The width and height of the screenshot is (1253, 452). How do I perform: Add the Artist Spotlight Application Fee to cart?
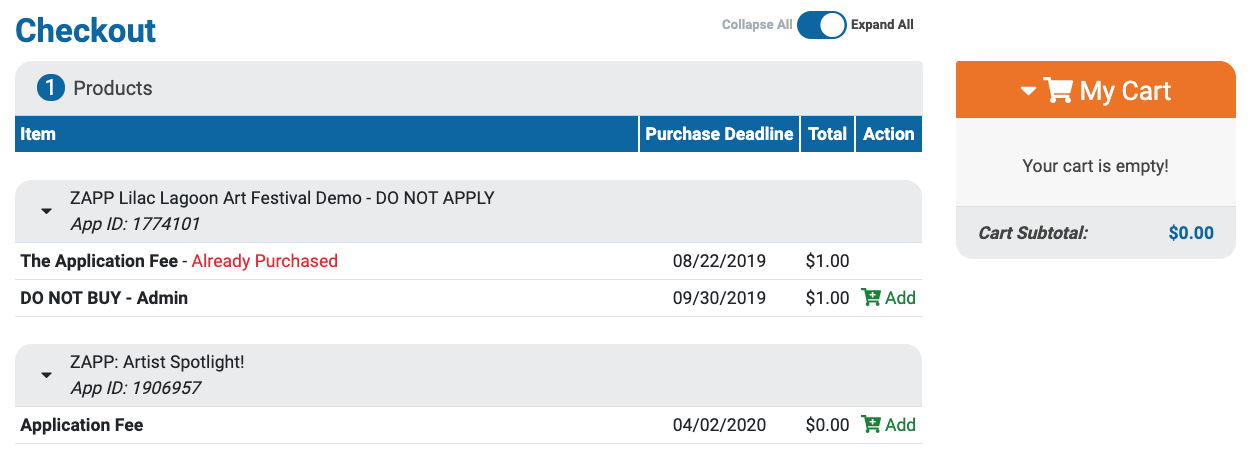pos(900,425)
